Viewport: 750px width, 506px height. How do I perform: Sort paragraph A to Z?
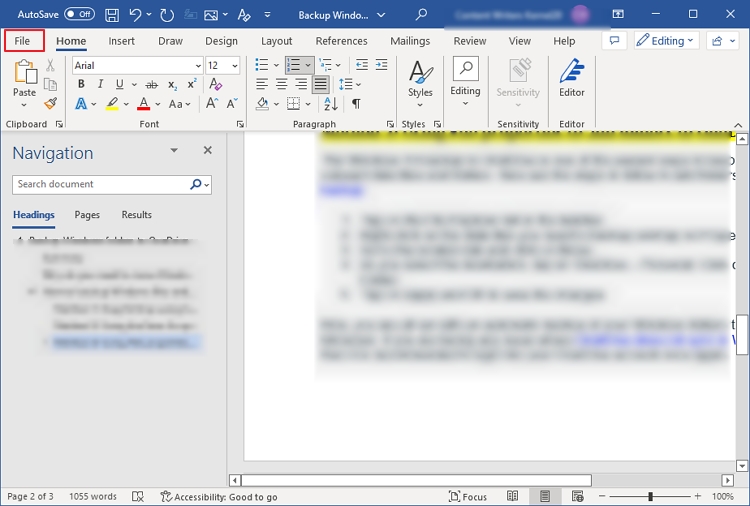(331, 103)
